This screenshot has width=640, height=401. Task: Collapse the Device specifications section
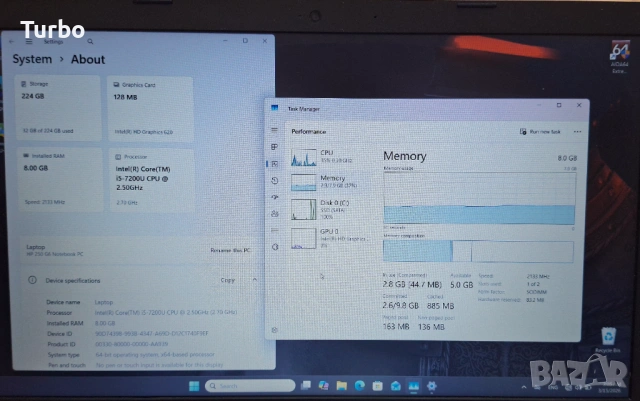[x=255, y=280]
